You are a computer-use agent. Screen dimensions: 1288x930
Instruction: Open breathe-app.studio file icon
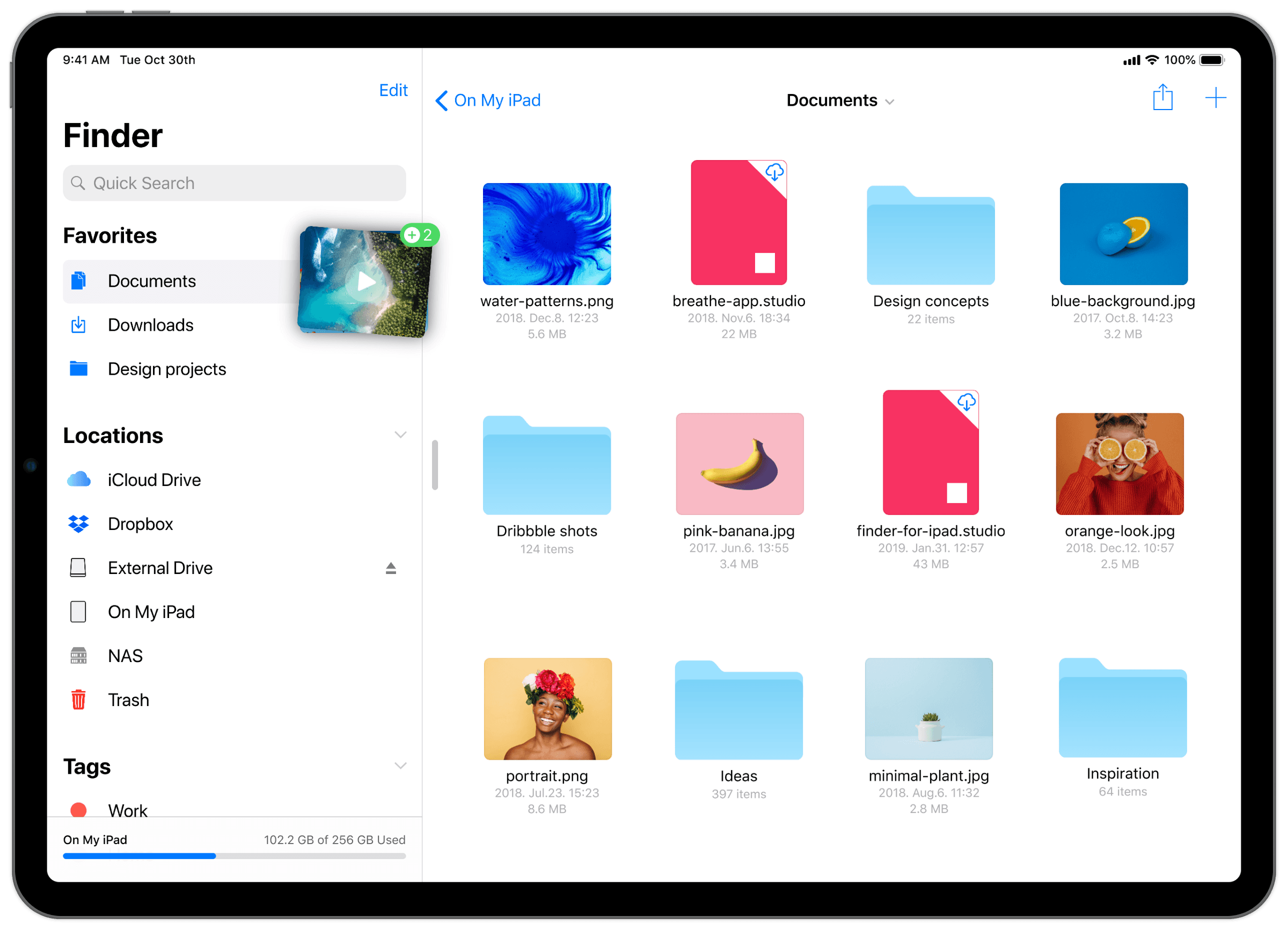738,223
